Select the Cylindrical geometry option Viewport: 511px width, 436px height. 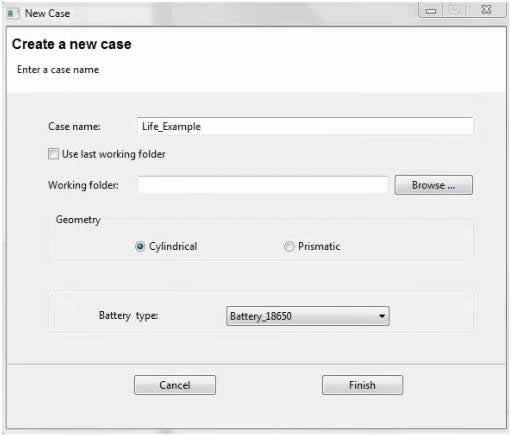[140, 246]
